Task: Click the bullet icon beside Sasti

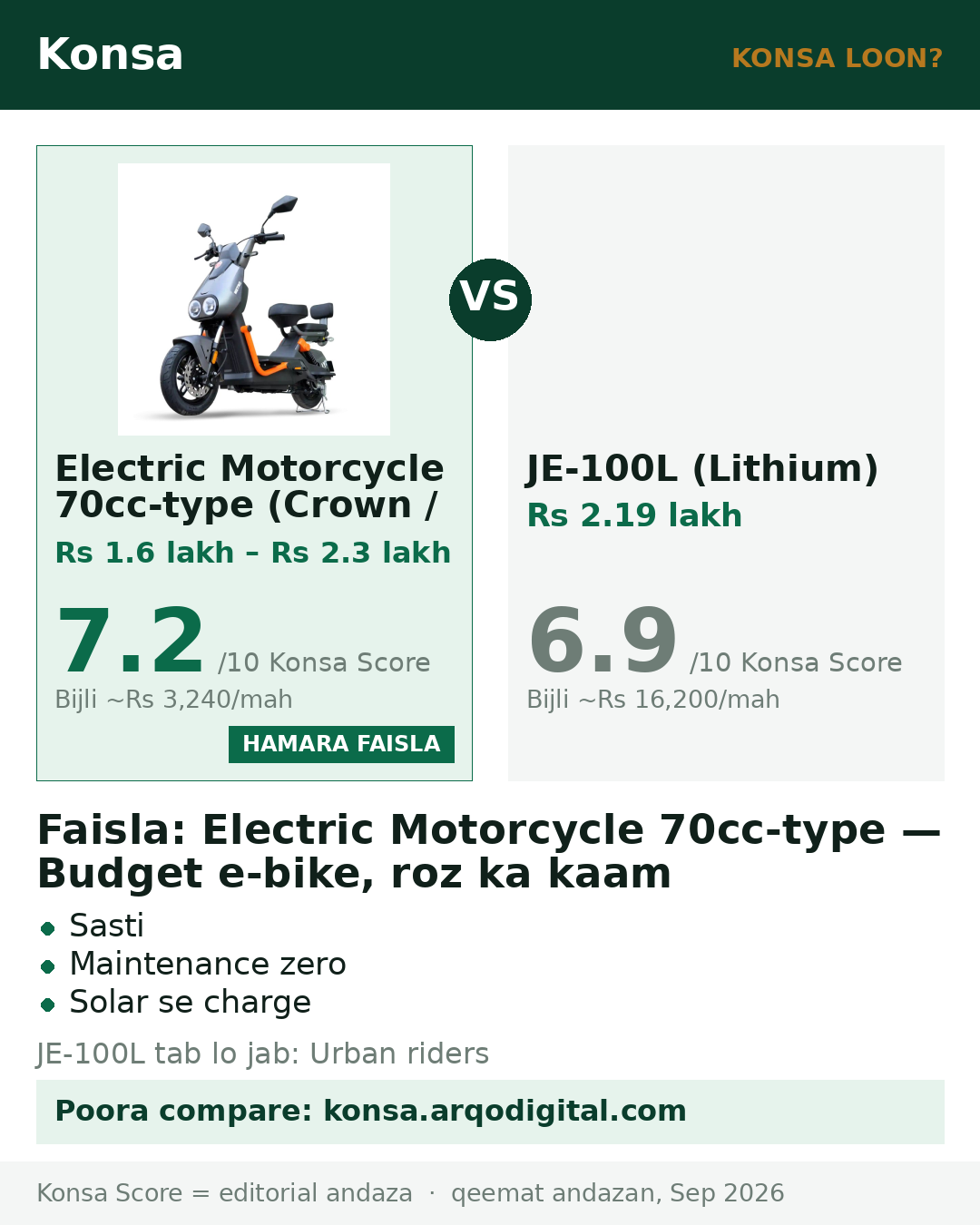Action: (x=48, y=928)
